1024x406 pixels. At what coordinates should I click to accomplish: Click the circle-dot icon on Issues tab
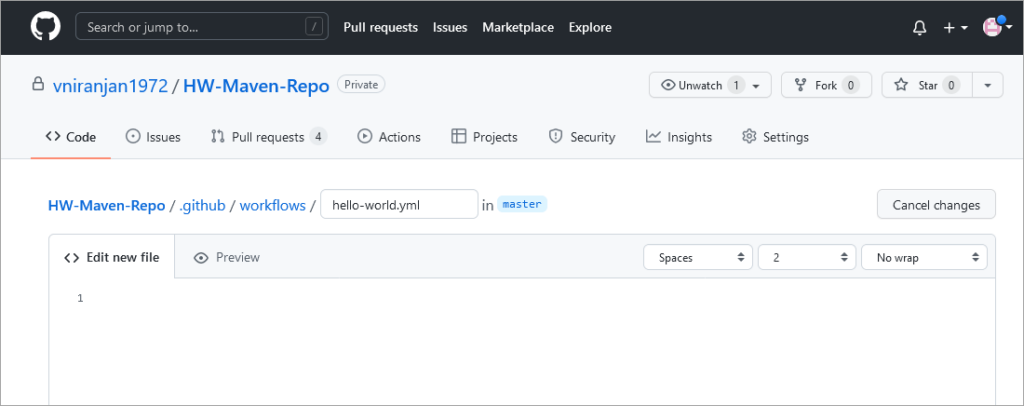133,136
